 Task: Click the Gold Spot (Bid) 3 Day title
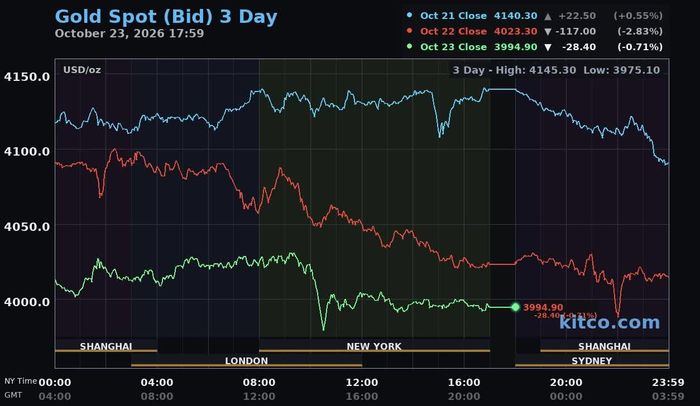pos(166,17)
